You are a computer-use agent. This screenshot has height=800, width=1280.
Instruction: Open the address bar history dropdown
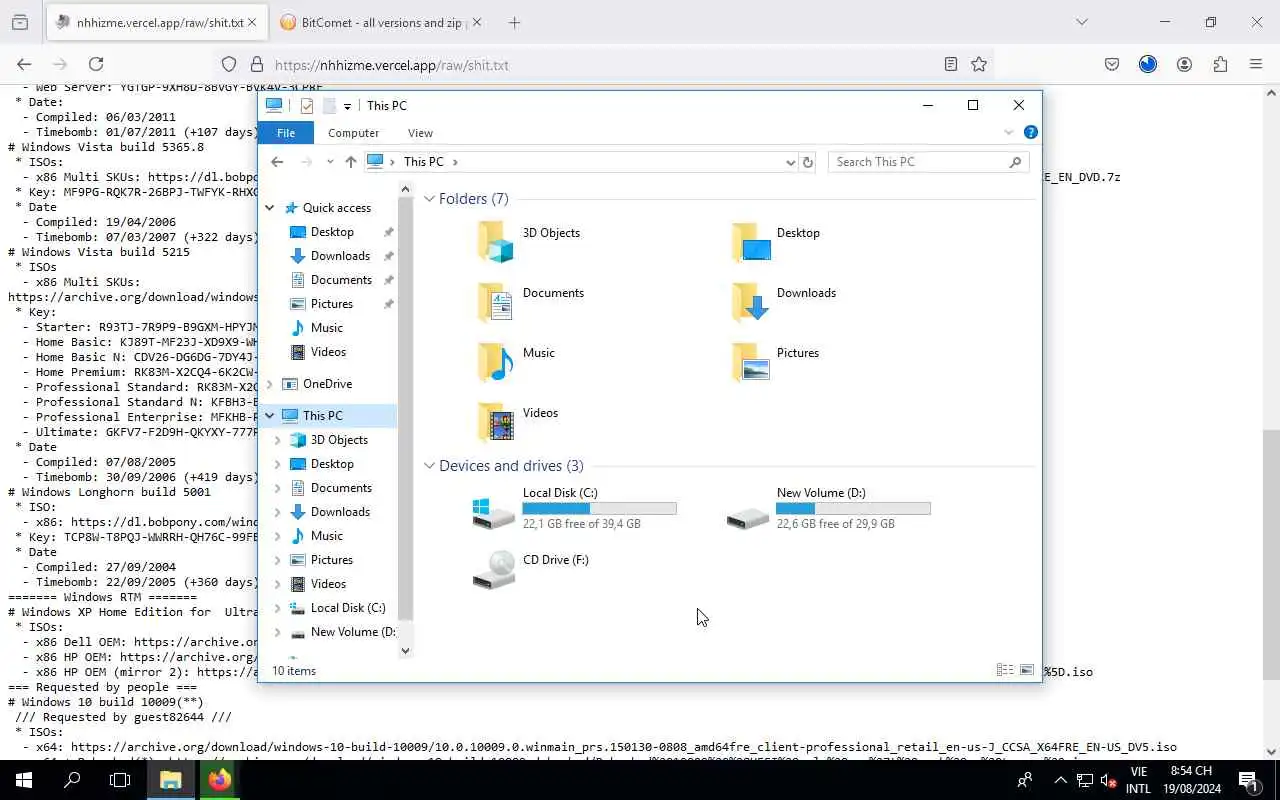pyautogui.click(x=790, y=162)
